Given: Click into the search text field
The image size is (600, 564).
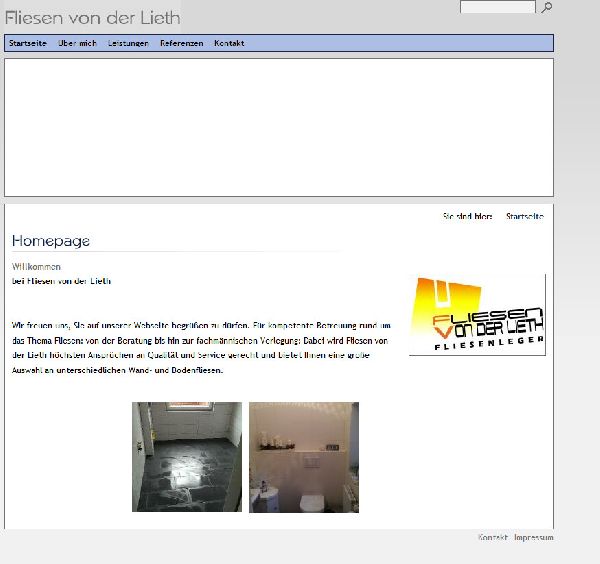Looking at the screenshot, I should 497,7.
